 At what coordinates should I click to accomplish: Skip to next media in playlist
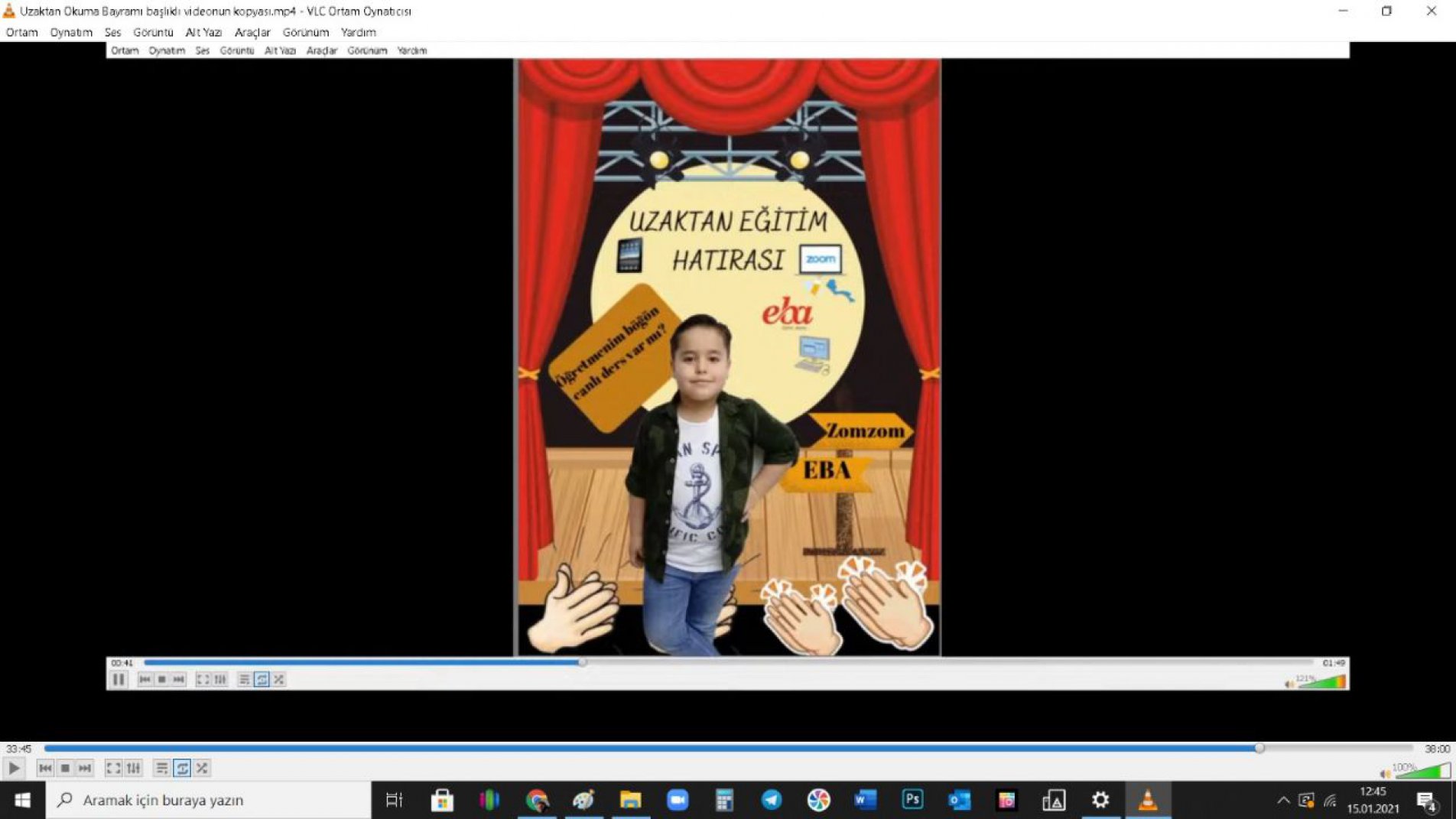85,768
